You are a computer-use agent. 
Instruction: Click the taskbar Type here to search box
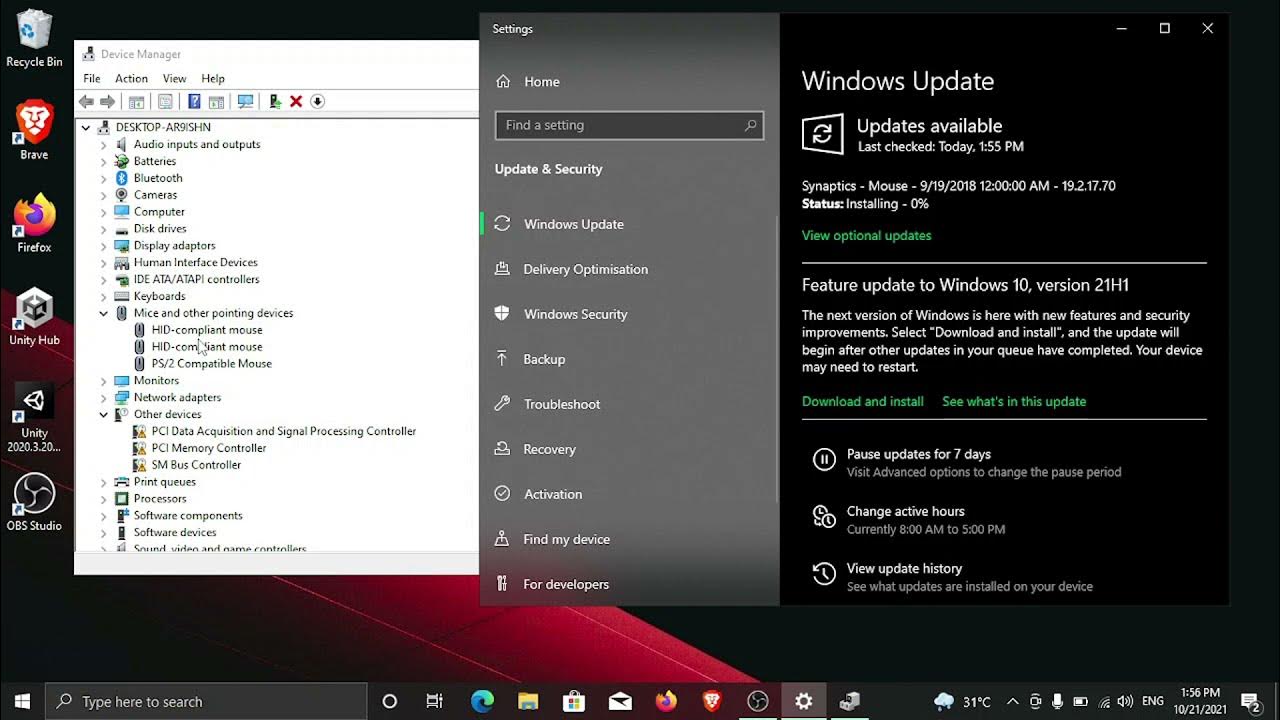(207, 701)
